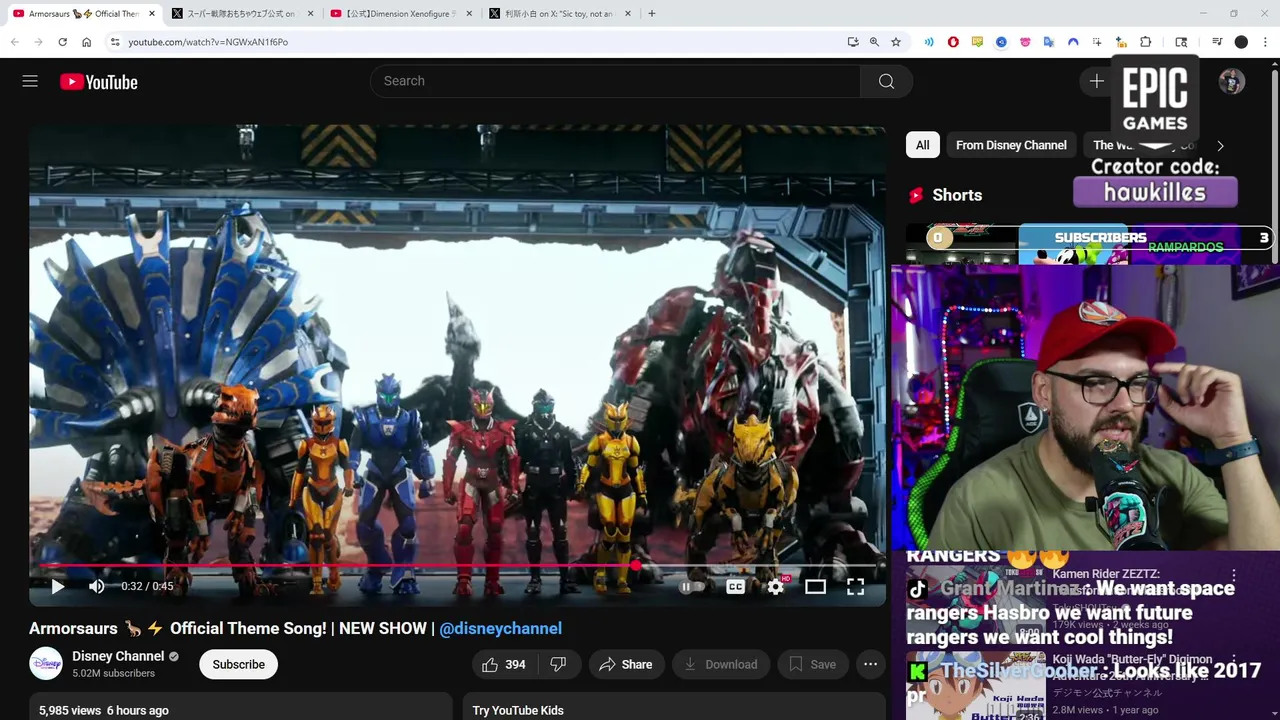
Task: Click the Download button
Action: 720,664
